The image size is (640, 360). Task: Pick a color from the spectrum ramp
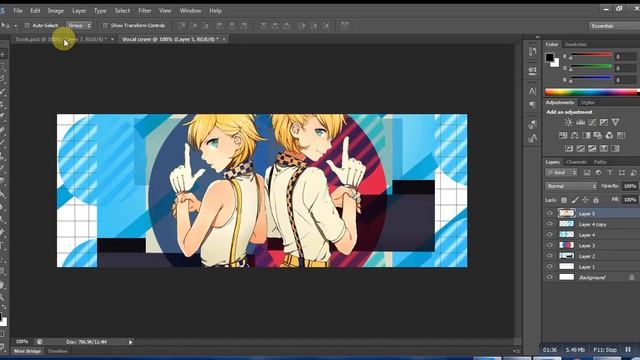coord(591,92)
